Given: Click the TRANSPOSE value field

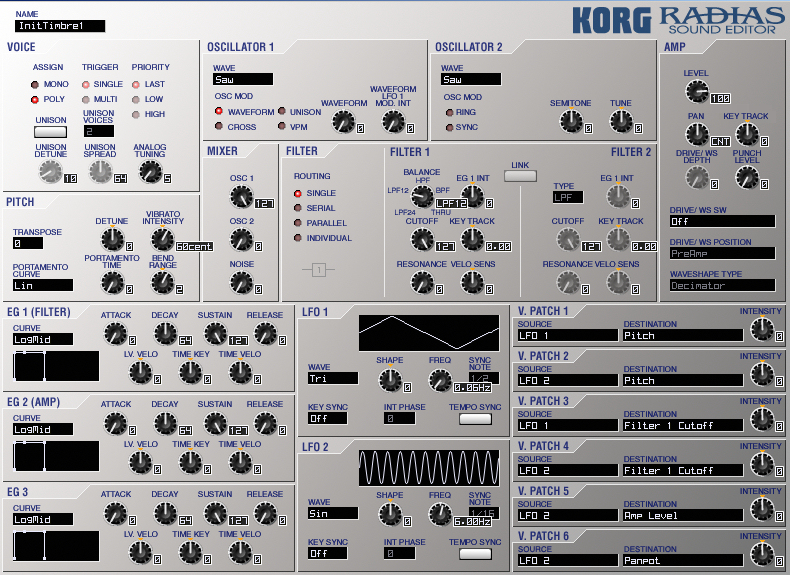Looking at the screenshot, I should 28,243.
